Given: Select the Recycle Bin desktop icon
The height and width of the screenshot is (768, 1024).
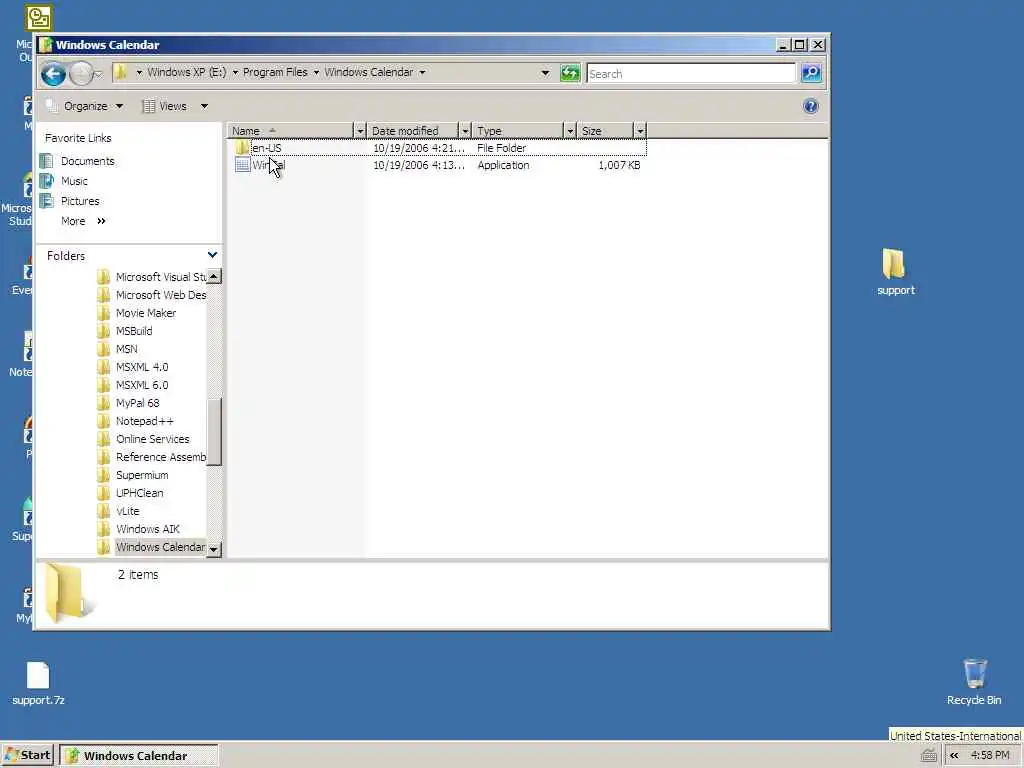Looking at the screenshot, I should tap(974, 682).
